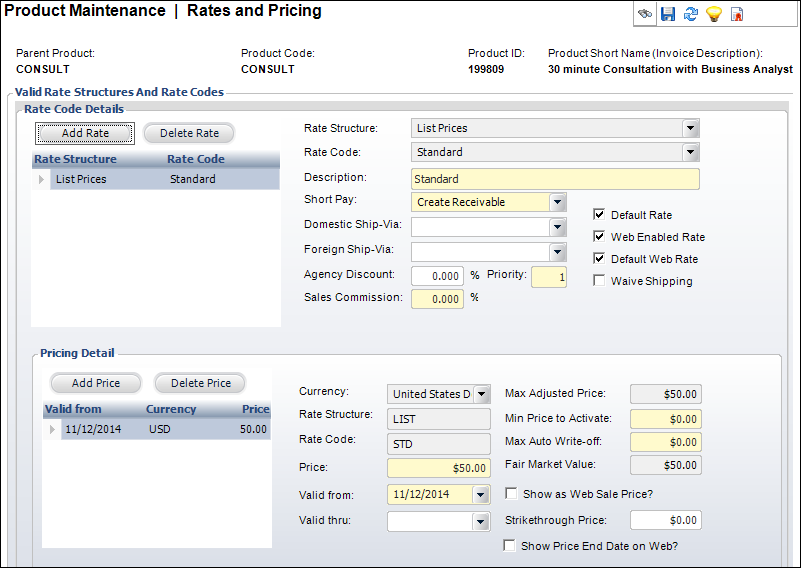Click the Price column header
Viewport: 801px width, 568px height.
pyautogui.click(x=255, y=409)
